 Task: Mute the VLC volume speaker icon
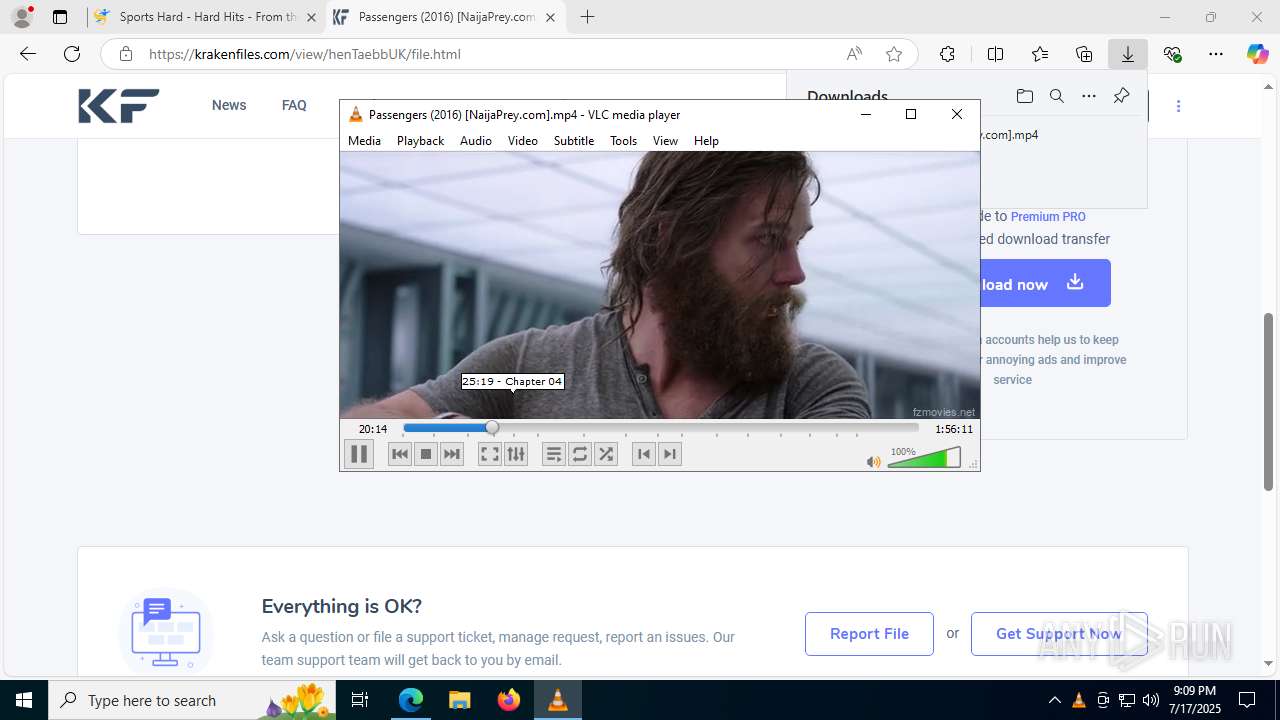pyautogui.click(x=873, y=461)
